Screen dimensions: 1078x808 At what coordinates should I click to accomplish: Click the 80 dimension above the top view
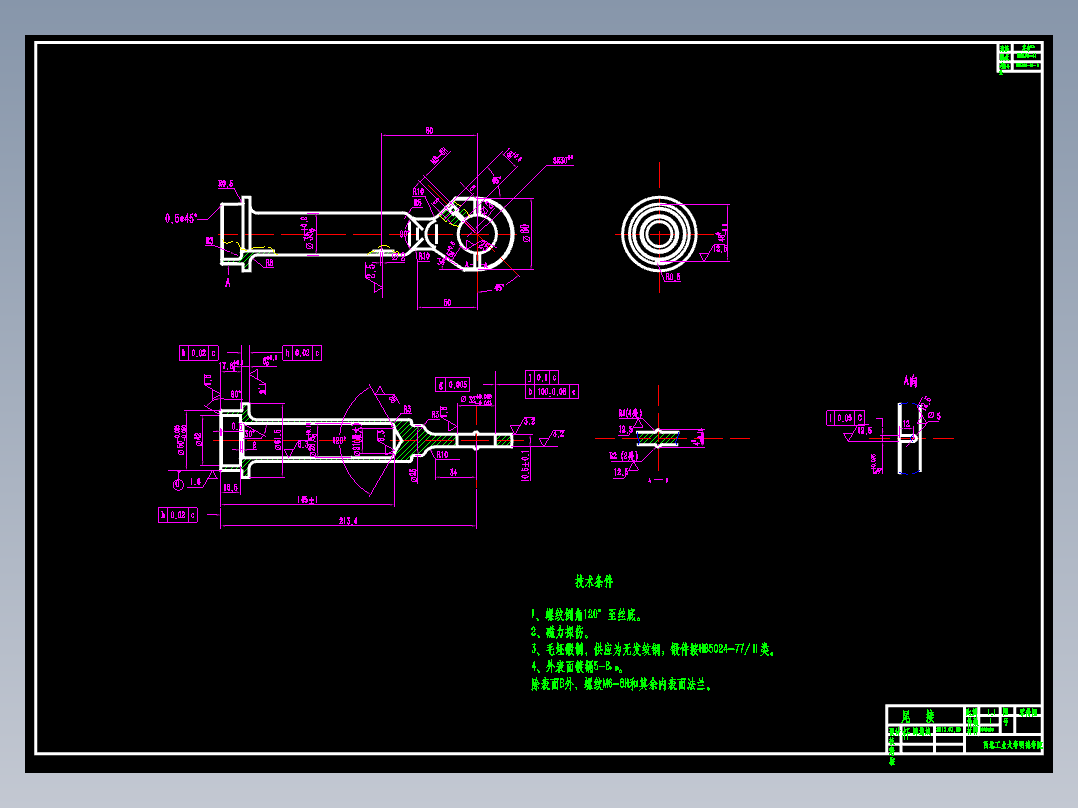coord(429,131)
